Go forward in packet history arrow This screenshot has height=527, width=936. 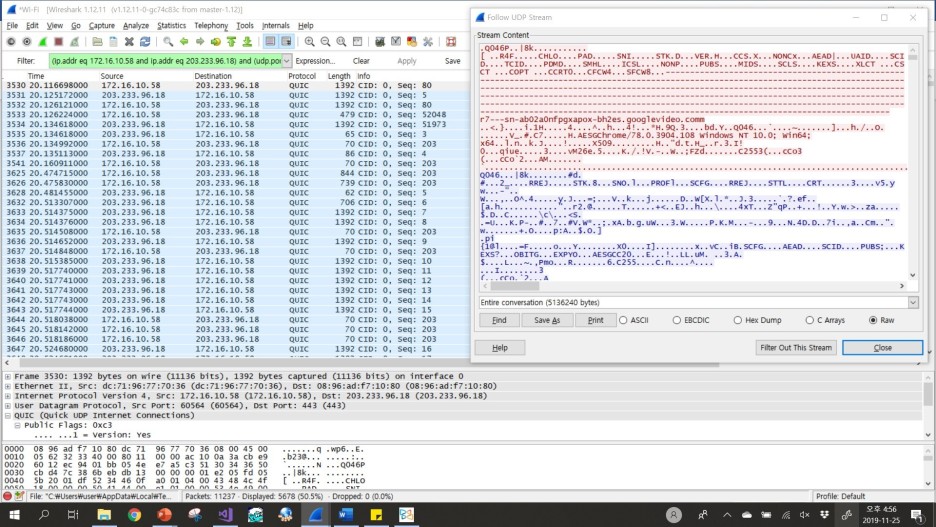(x=200, y=42)
